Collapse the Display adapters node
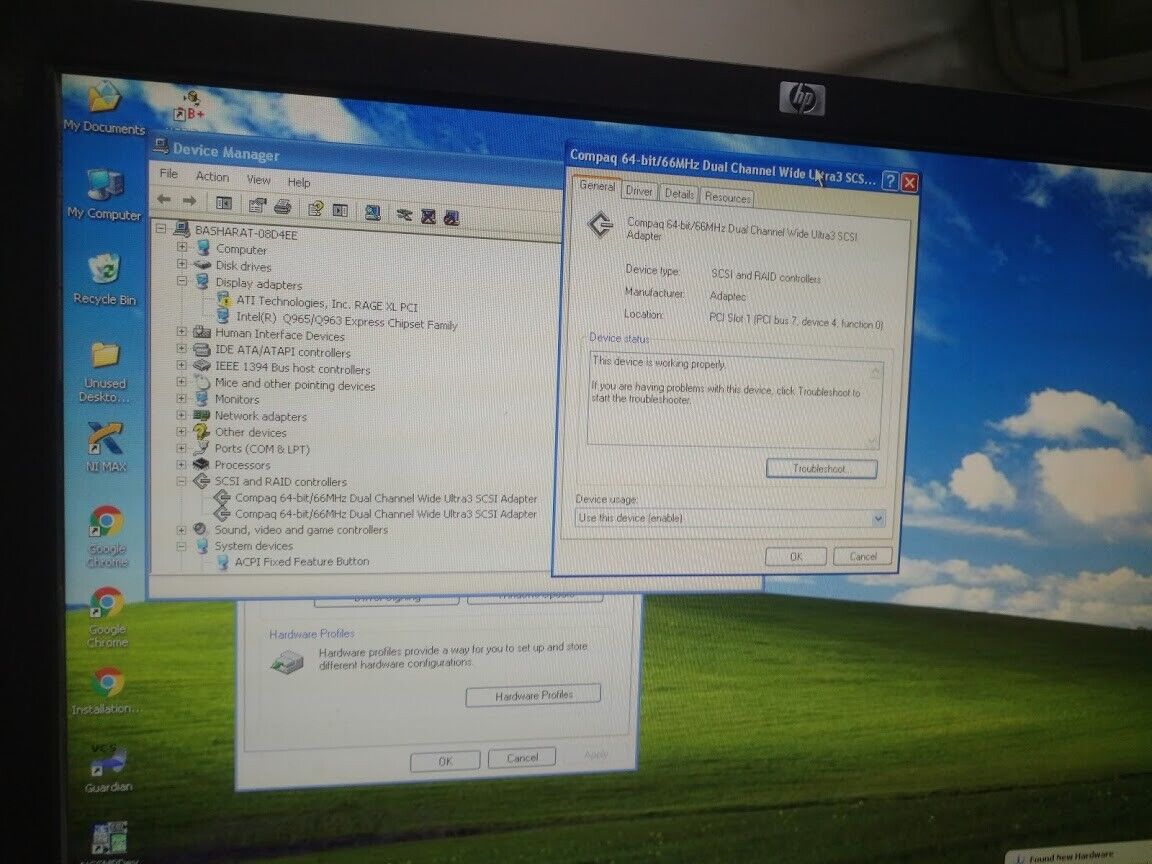This screenshot has height=864, width=1152. (181, 281)
